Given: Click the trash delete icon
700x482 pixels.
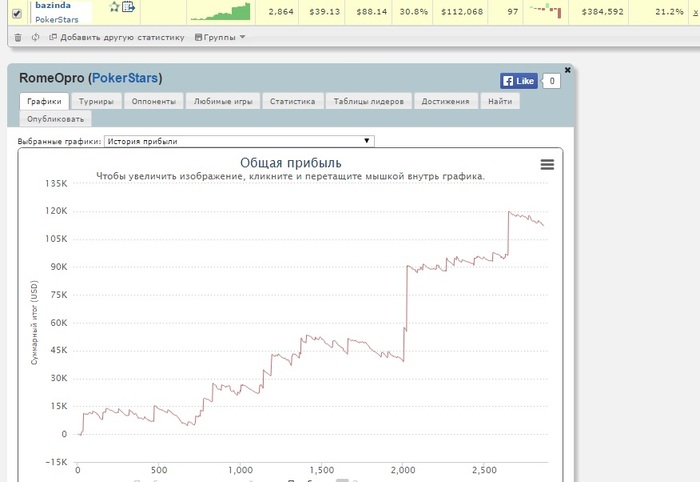Looking at the screenshot, I should 18,37.
